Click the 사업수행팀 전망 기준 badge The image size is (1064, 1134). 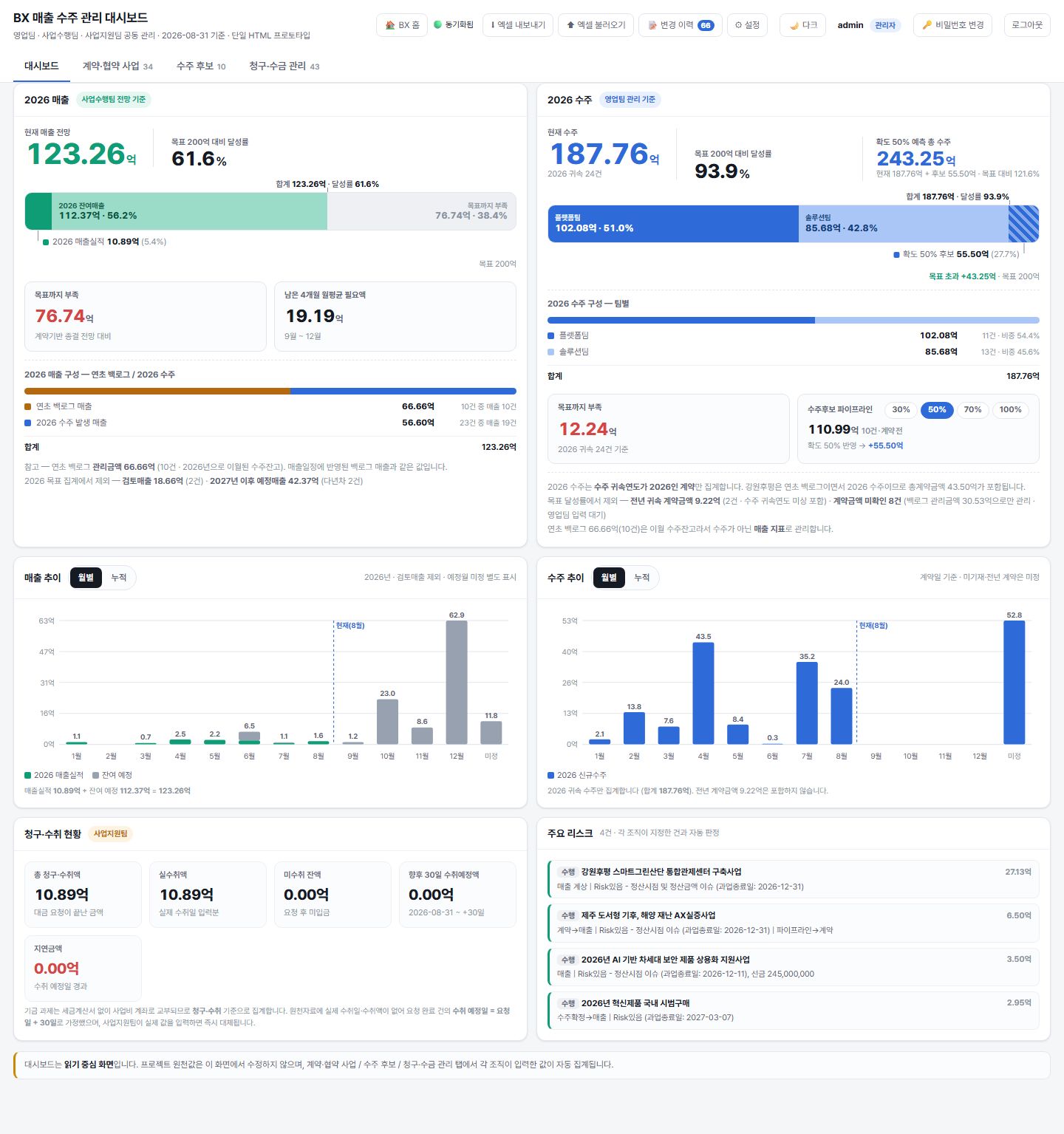coord(113,100)
